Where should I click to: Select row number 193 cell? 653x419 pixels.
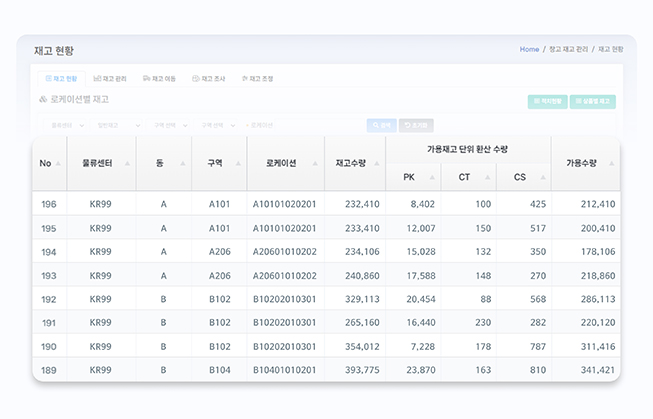pyautogui.click(x=49, y=276)
